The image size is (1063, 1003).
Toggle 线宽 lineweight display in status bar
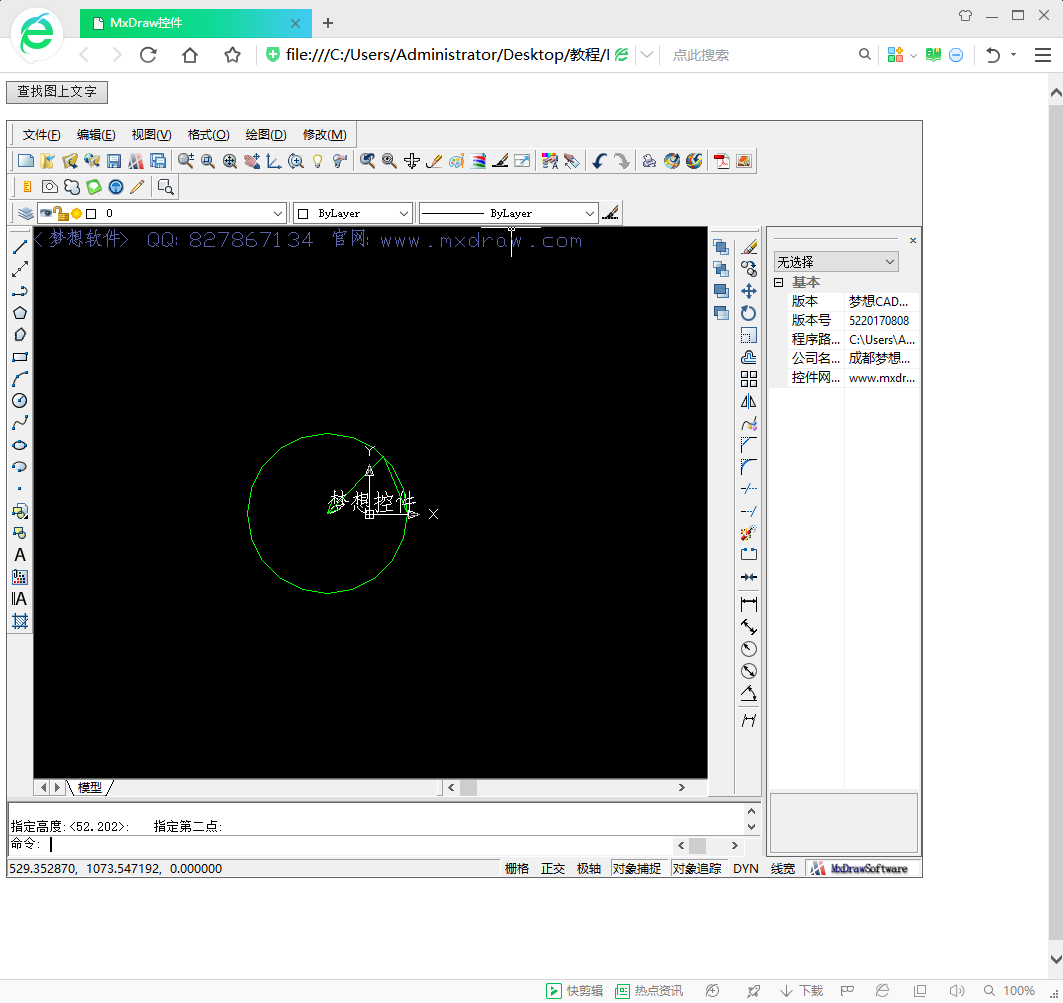click(x=783, y=869)
